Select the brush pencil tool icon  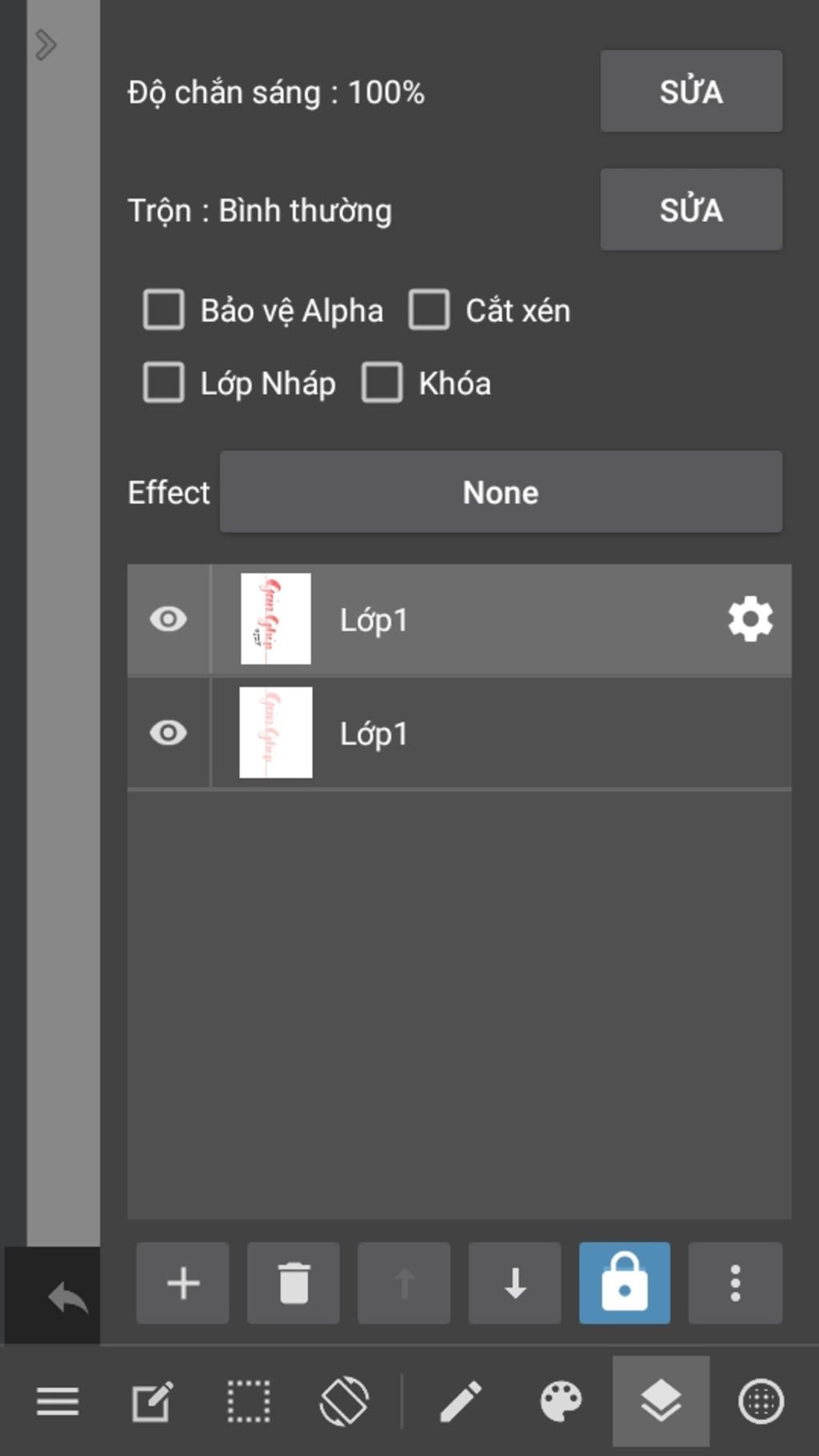coord(461,1402)
